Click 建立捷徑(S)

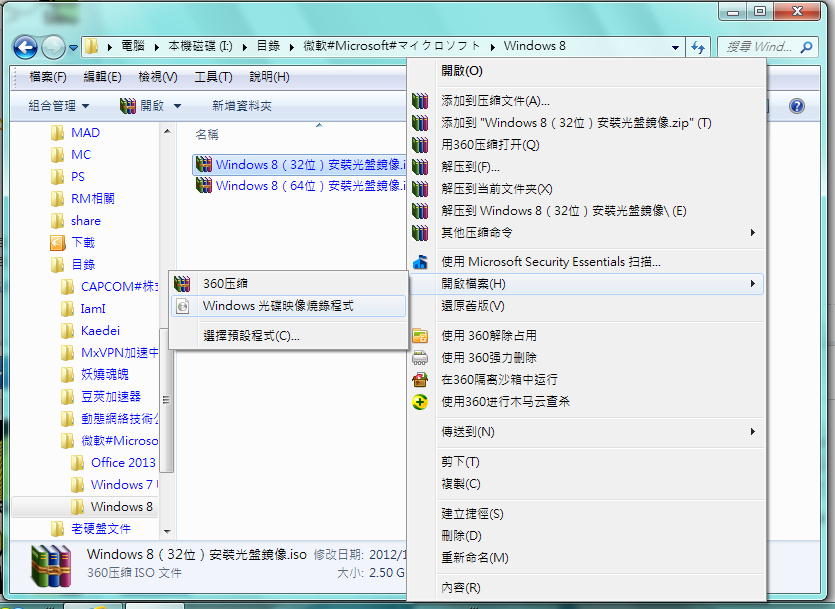coord(586,514)
